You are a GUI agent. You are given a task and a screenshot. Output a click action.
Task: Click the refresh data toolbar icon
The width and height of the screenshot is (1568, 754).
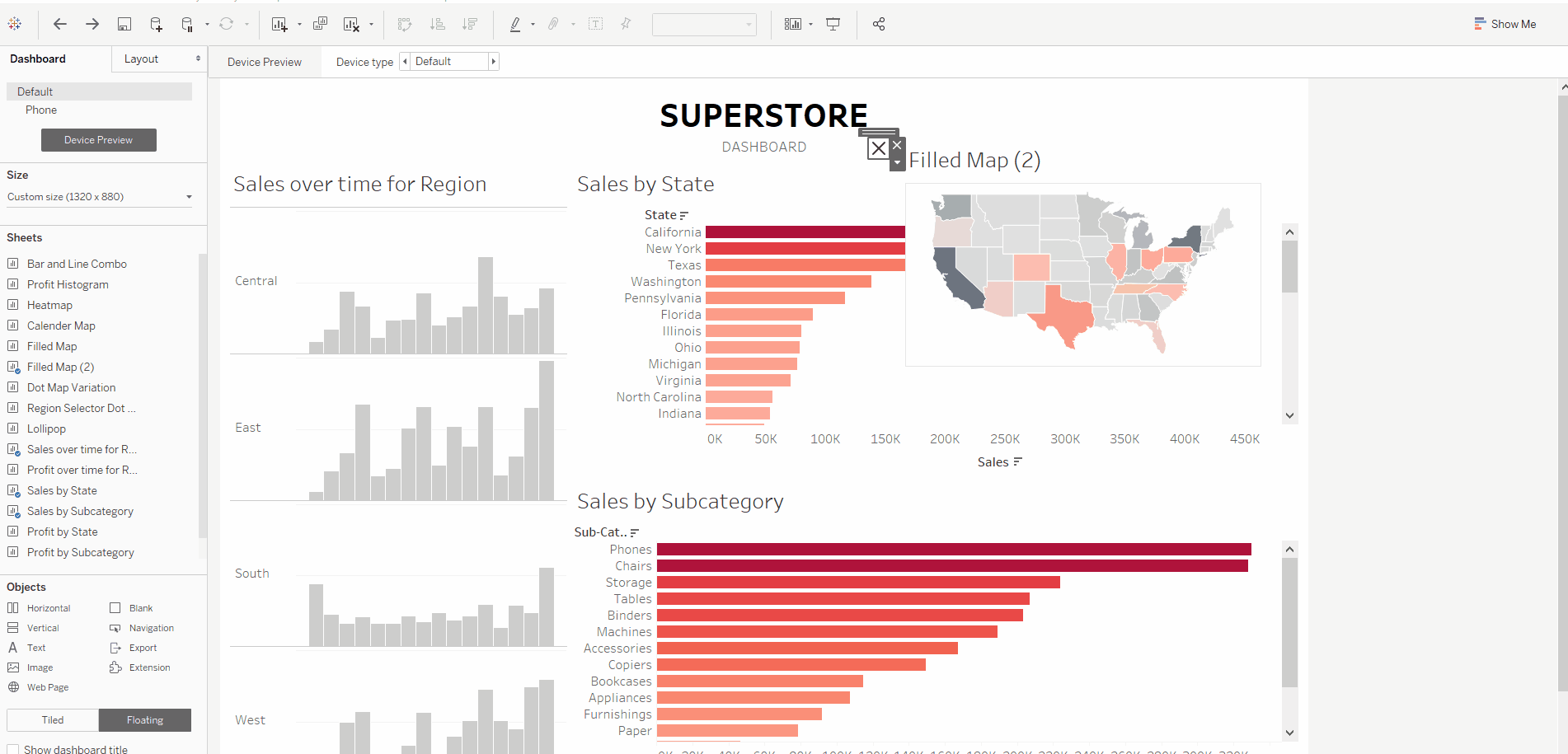pyautogui.click(x=226, y=24)
